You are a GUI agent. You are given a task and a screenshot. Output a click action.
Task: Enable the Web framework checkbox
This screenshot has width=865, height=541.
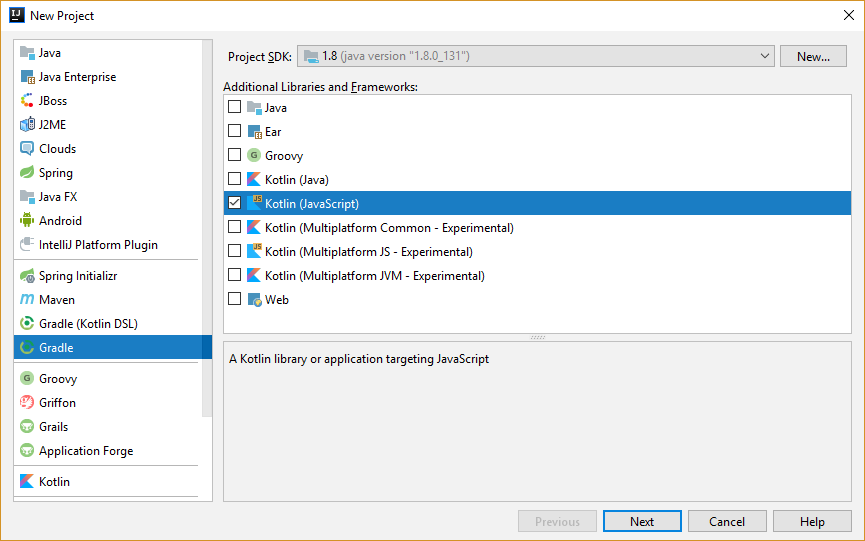pyautogui.click(x=234, y=299)
